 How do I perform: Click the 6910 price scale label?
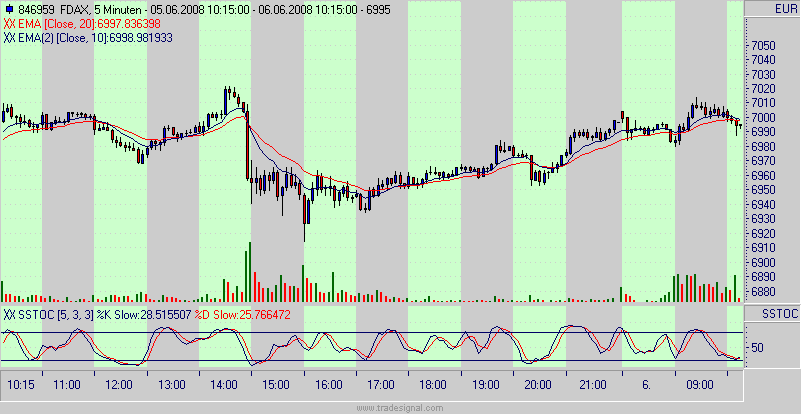[x=763, y=248]
